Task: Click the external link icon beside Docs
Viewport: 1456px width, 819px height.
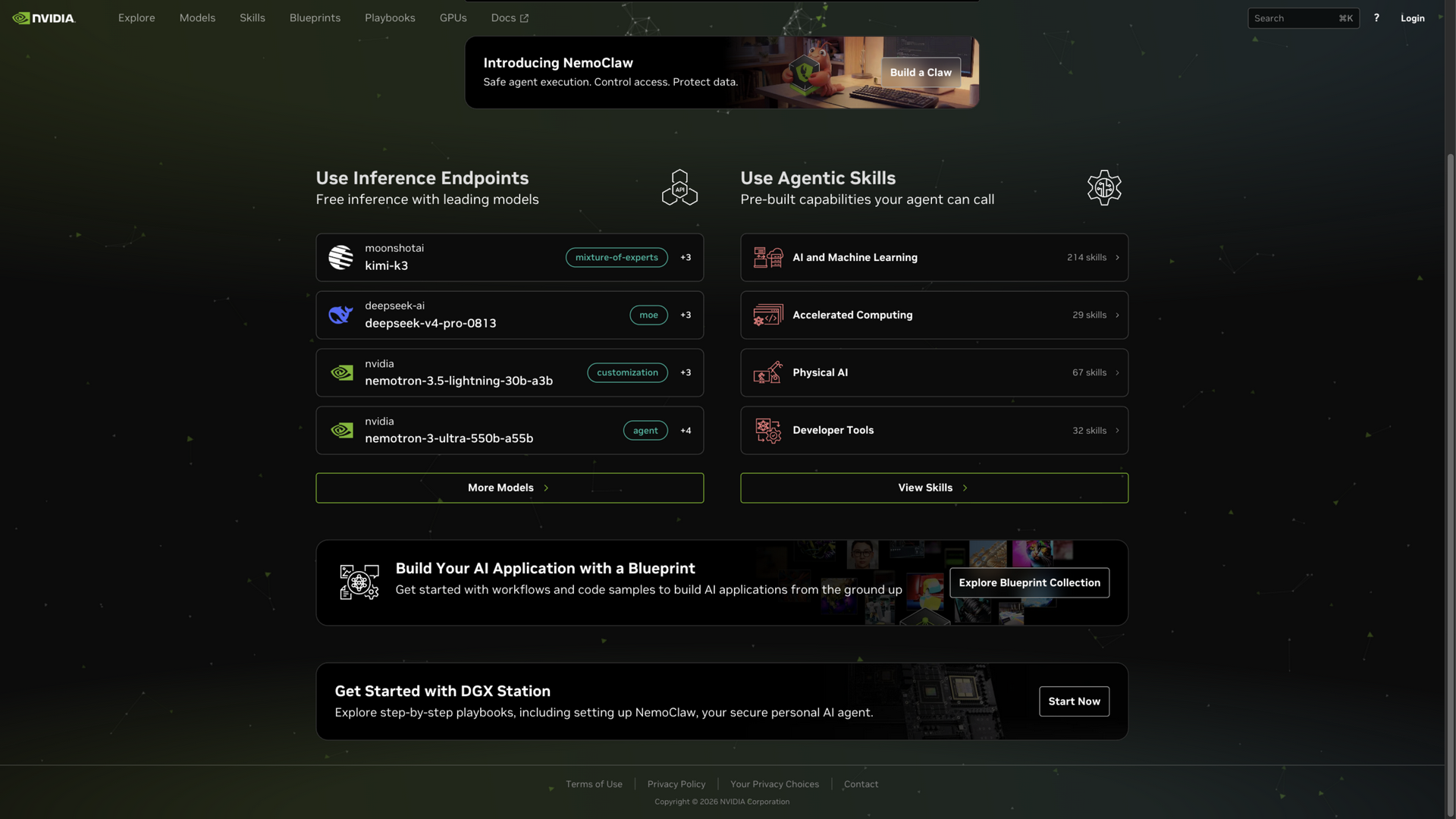Action: (524, 18)
